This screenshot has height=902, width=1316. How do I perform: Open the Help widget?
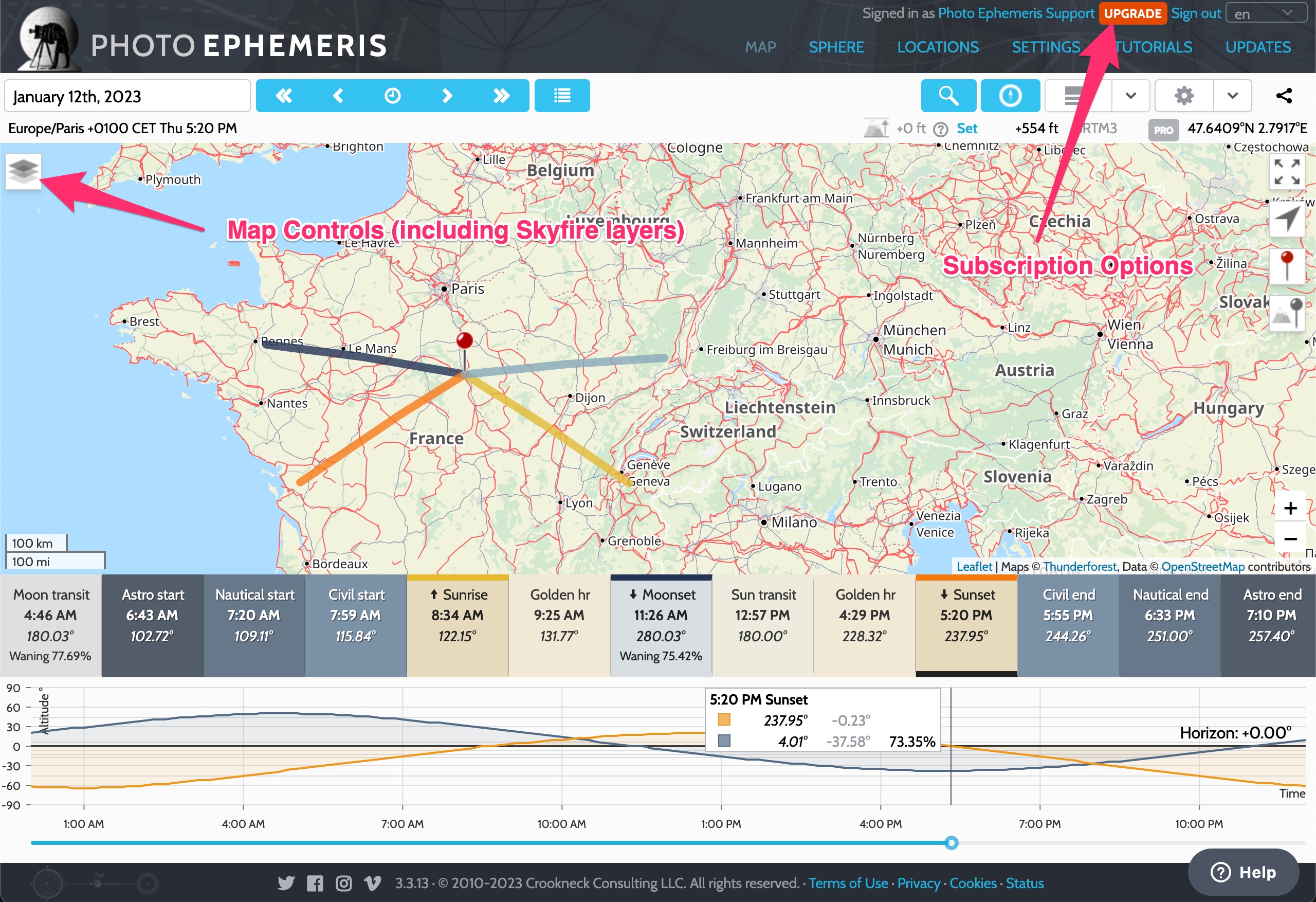click(x=1244, y=872)
